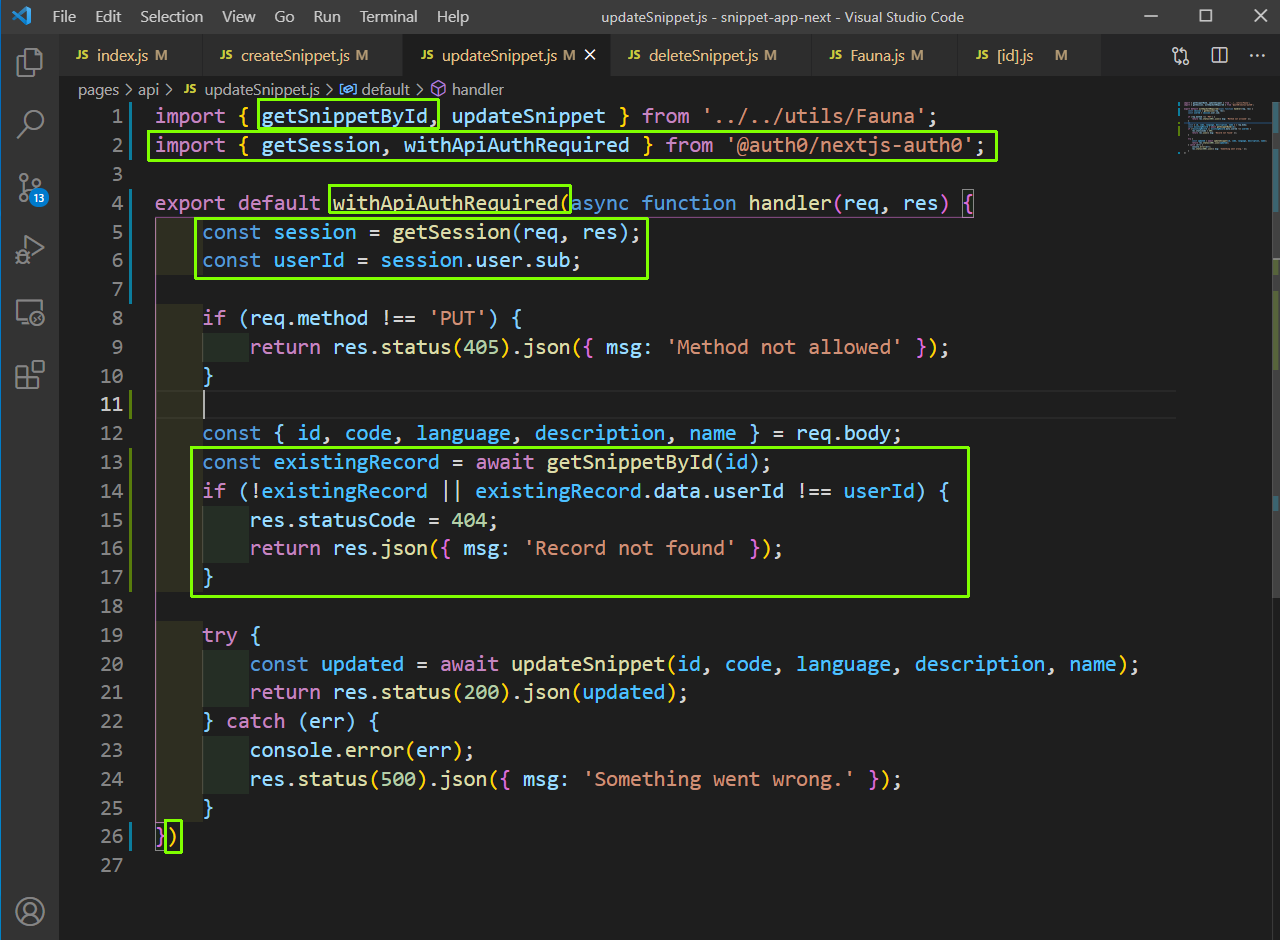Screen dimensions: 1280x940
Task: Click the Open Changes compare icon
Action: [1181, 56]
